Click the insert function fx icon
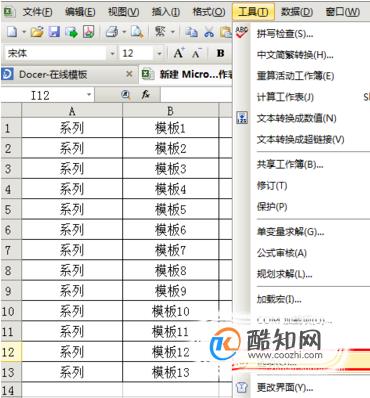Viewport: 370px width, 398px height. pos(145,95)
